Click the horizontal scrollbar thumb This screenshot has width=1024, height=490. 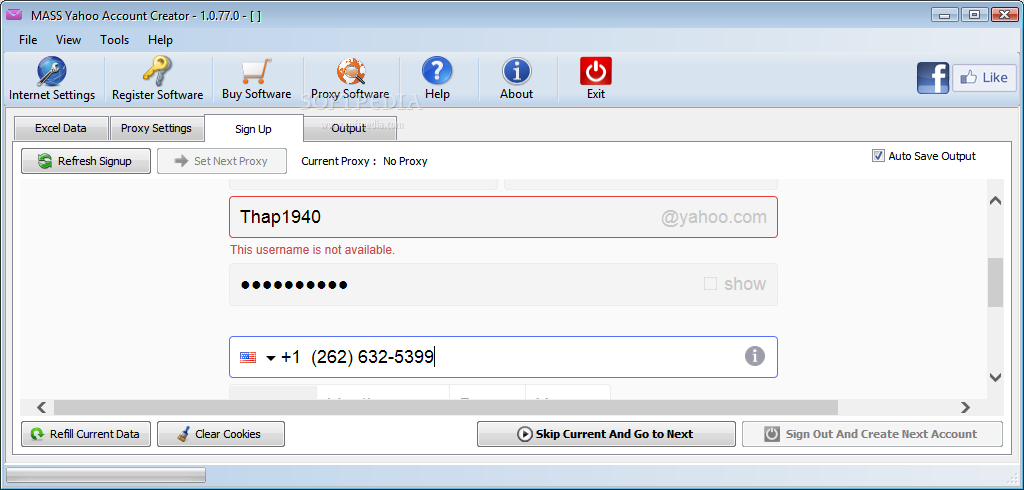pos(445,408)
